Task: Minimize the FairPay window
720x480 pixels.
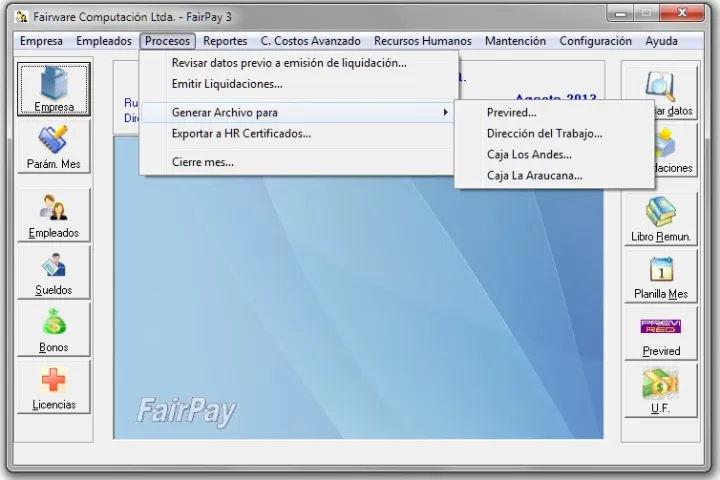Action: (x=620, y=13)
